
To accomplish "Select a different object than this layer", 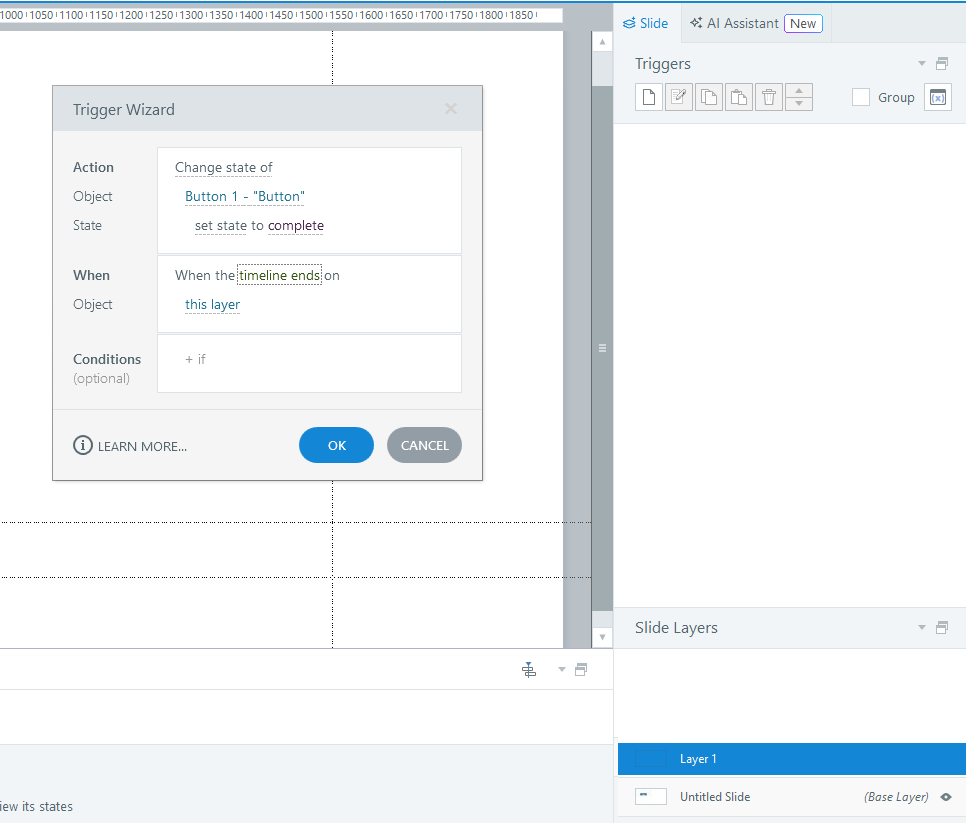I will tap(213, 304).
